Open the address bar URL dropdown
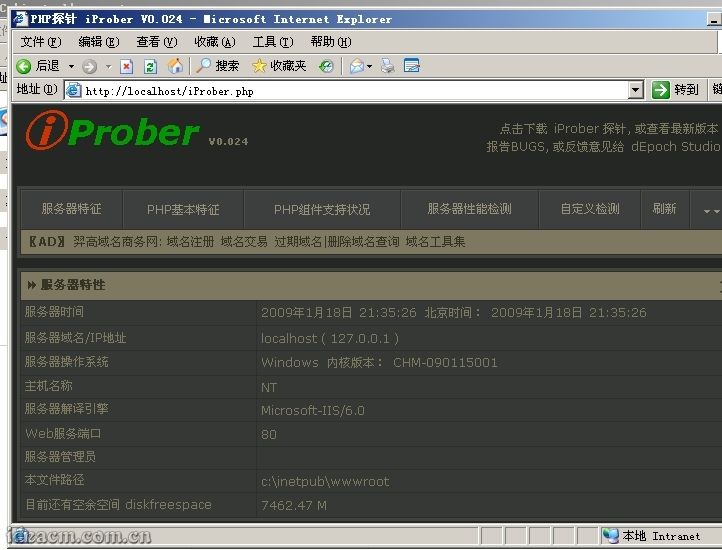The height and width of the screenshot is (550, 722). (x=636, y=90)
